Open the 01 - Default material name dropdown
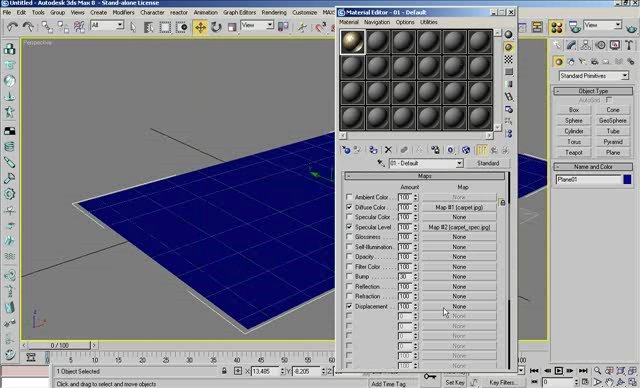The height and width of the screenshot is (388, 640). coord(426,163)
